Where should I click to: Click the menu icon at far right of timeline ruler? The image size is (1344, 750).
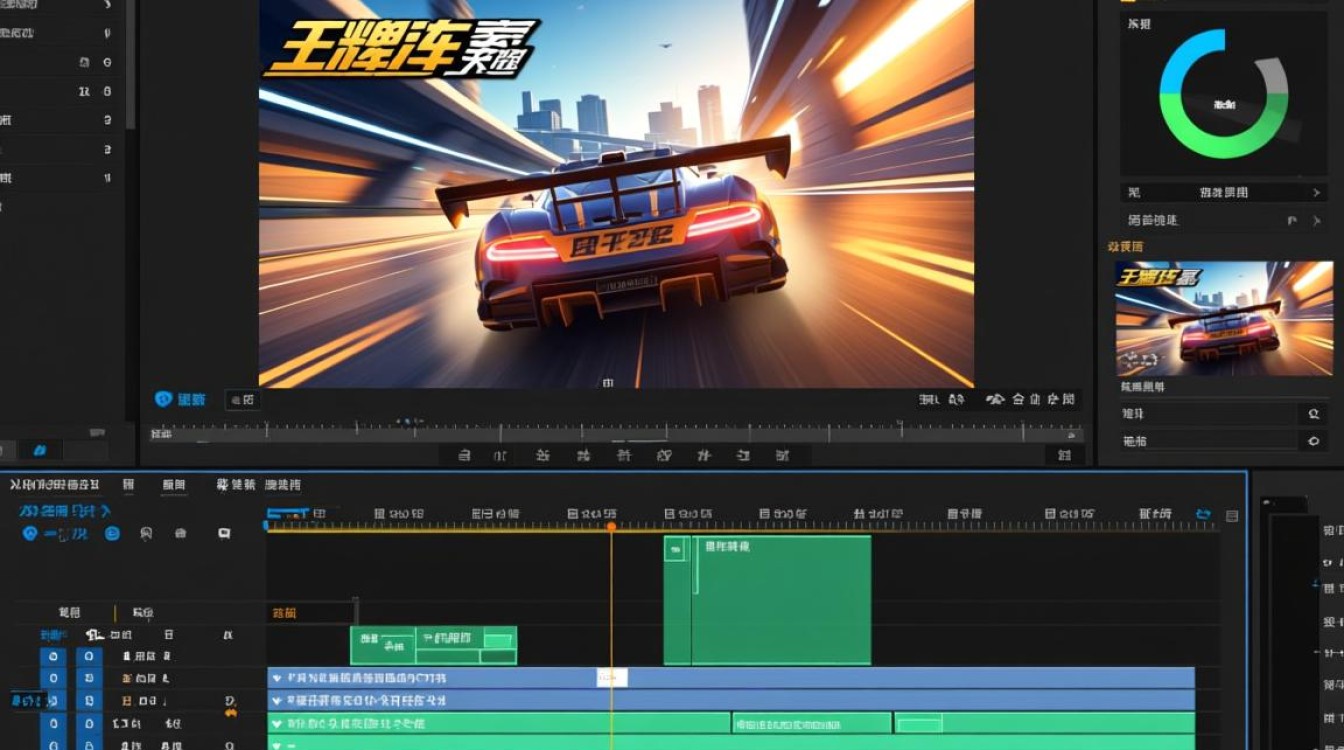(x=1232, y=516)
